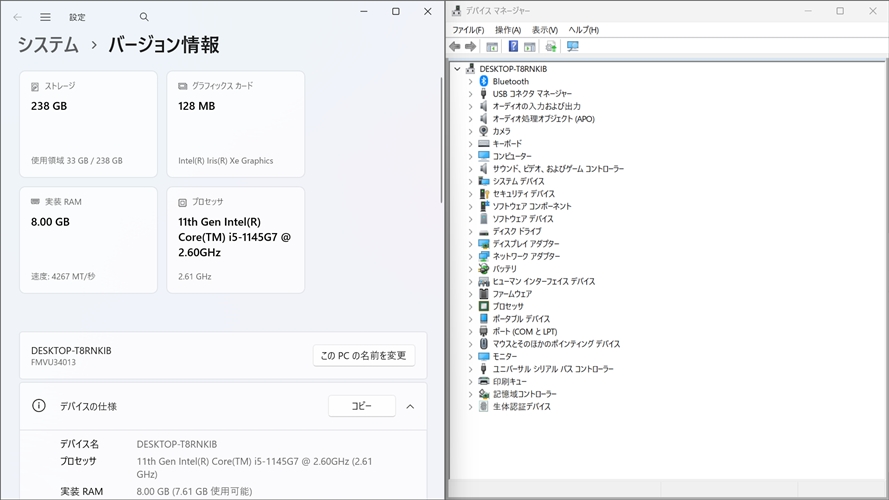This screenshot has height=500, width=889.
Task: Open the Settings hamburger navigation menu
Action: tap(45, 17)
